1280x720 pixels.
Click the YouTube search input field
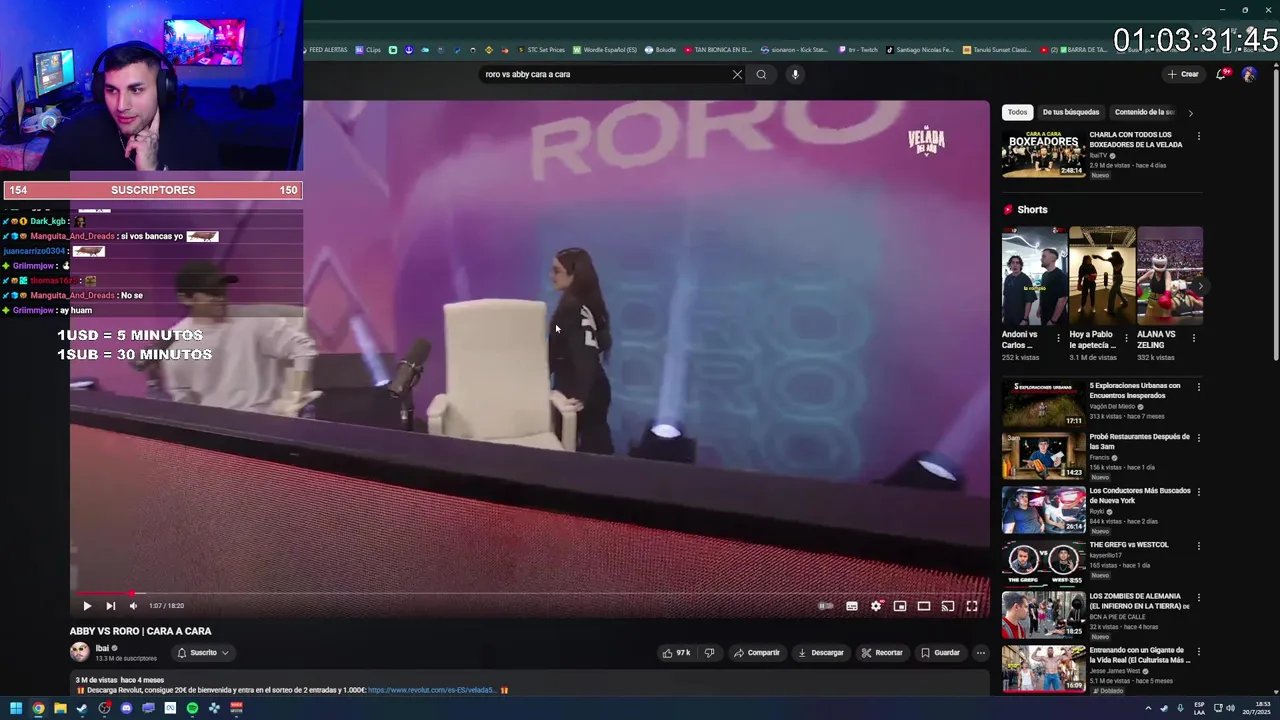click(603, 74)
